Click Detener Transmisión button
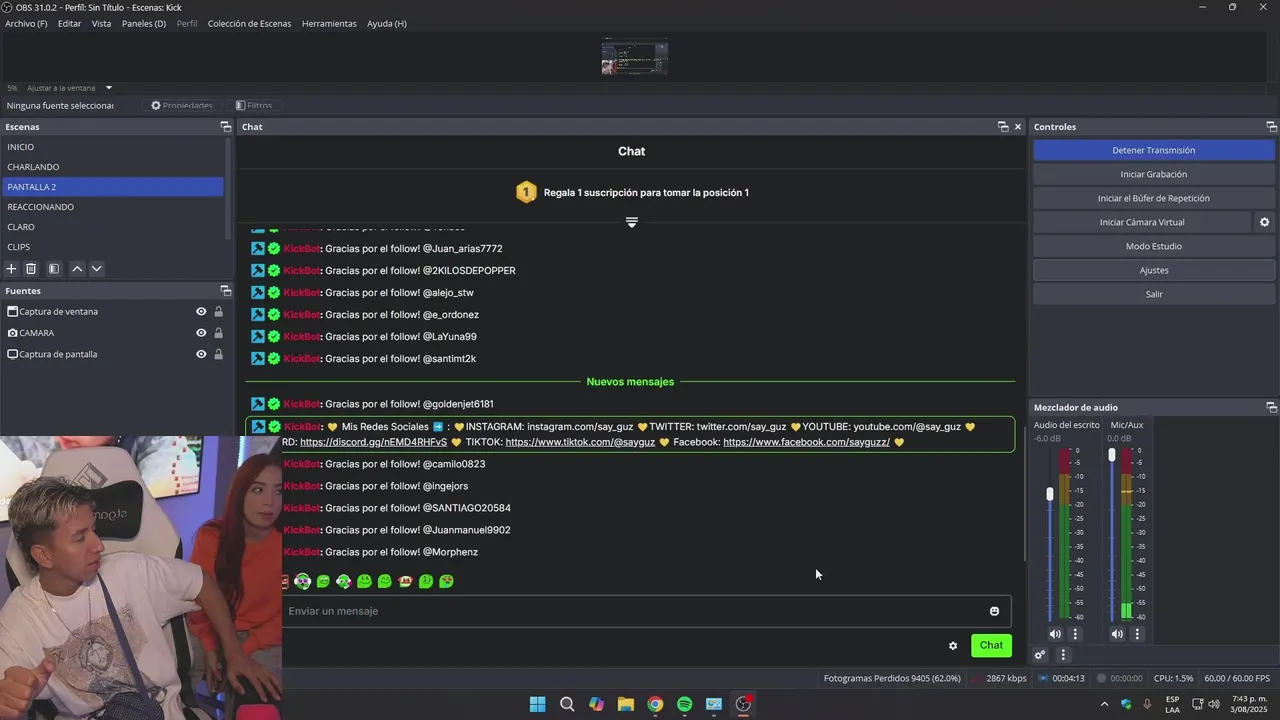 [x=1154, y=150]
